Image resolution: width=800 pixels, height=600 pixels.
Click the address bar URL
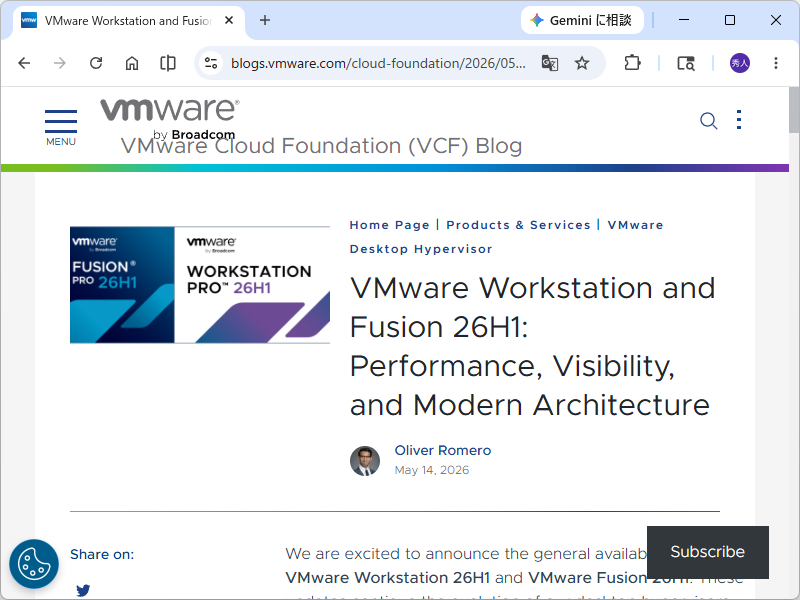(x=378, y=63)
